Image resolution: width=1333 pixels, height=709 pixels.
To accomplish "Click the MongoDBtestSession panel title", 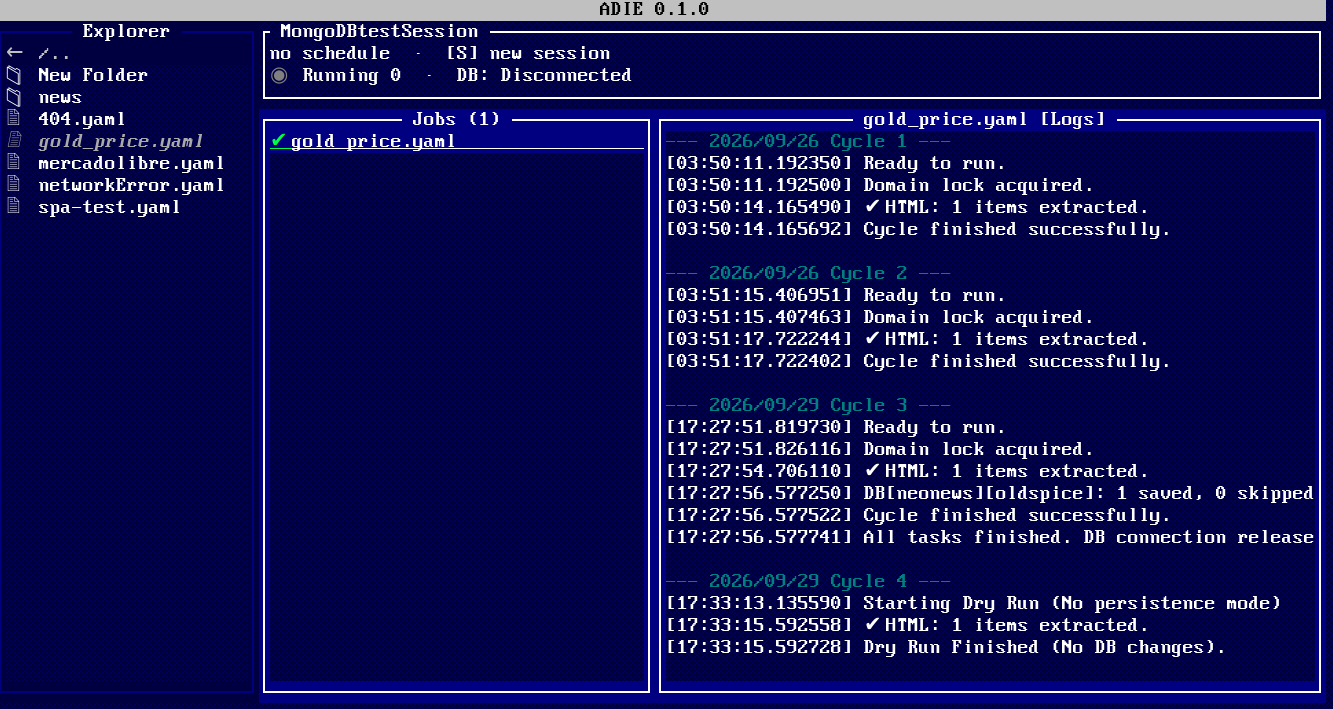I will pos(379,31).
